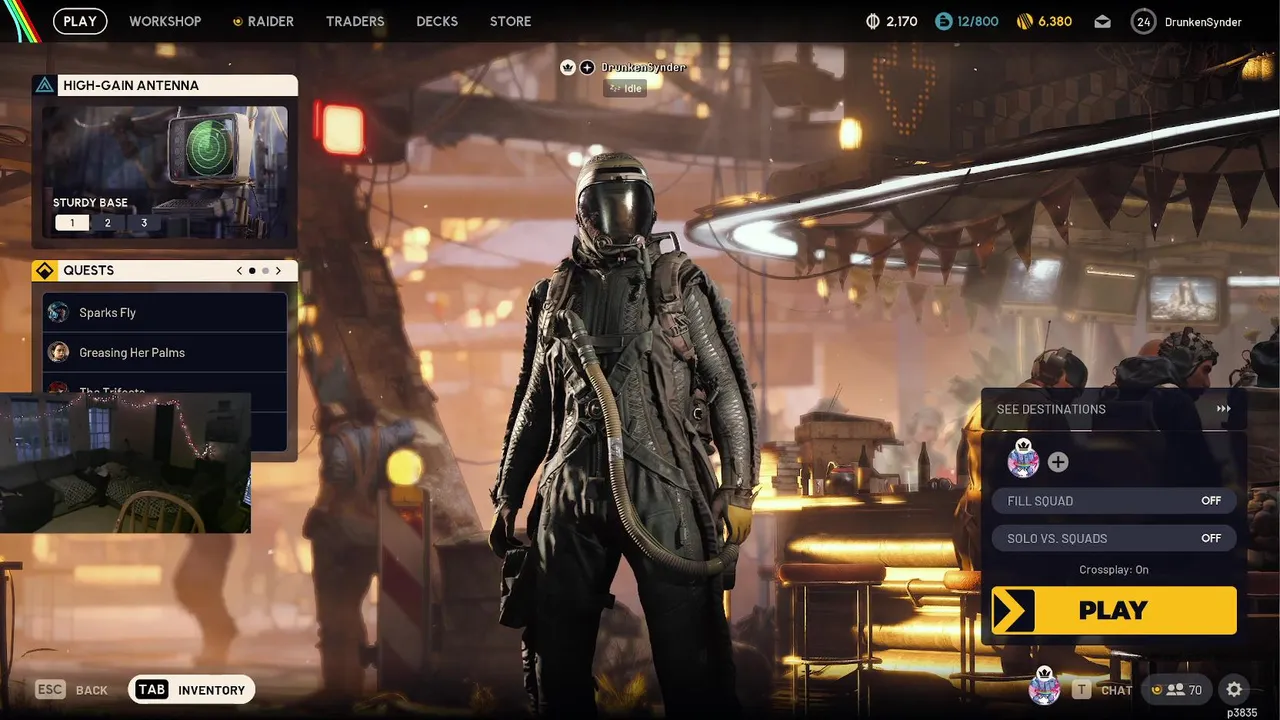Screen dimensions: 1280x720
Task: Click the yellow PLAY button
Action: 1114,610
